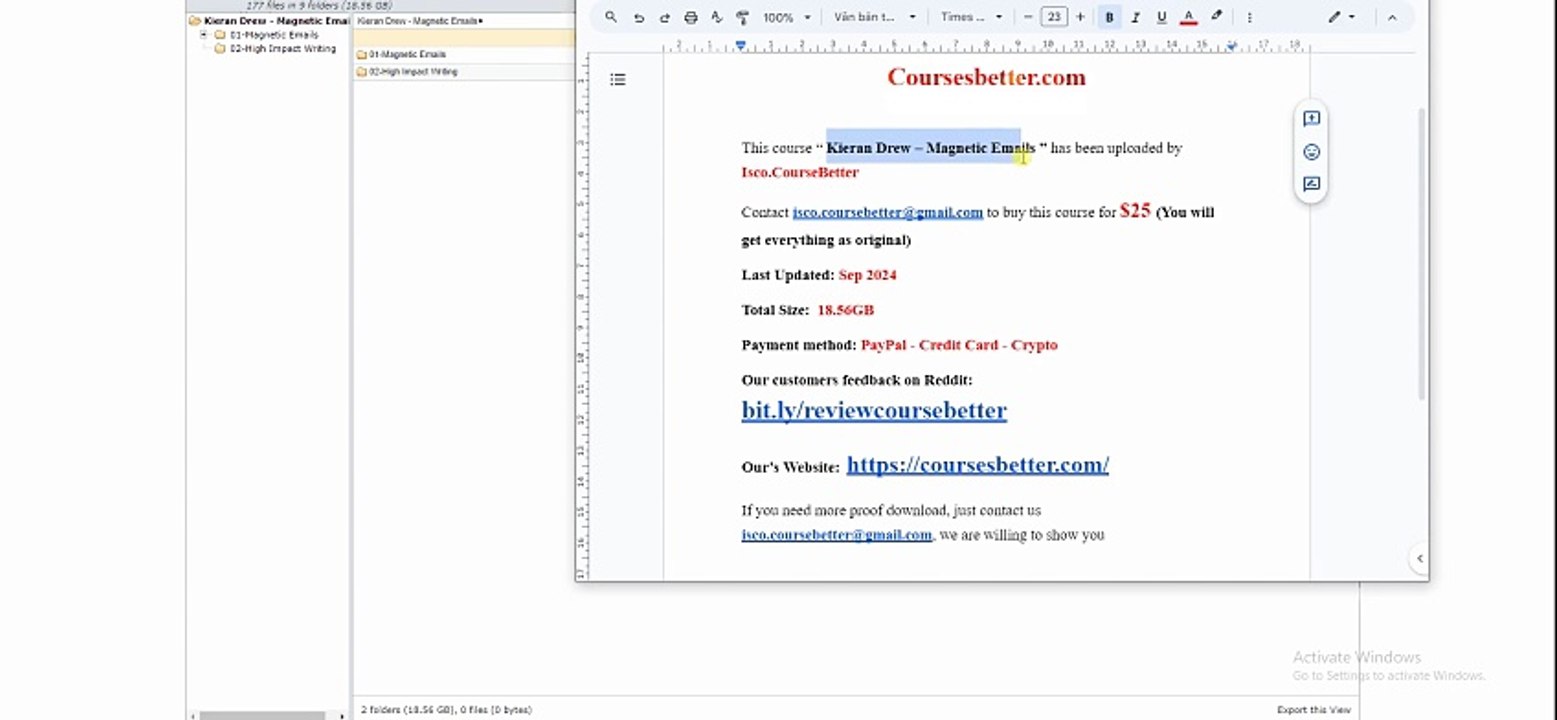The image size is (1557, 720).
Task: Expand the 01-Magnetic Emails tree node
Action: pos(204,34)
